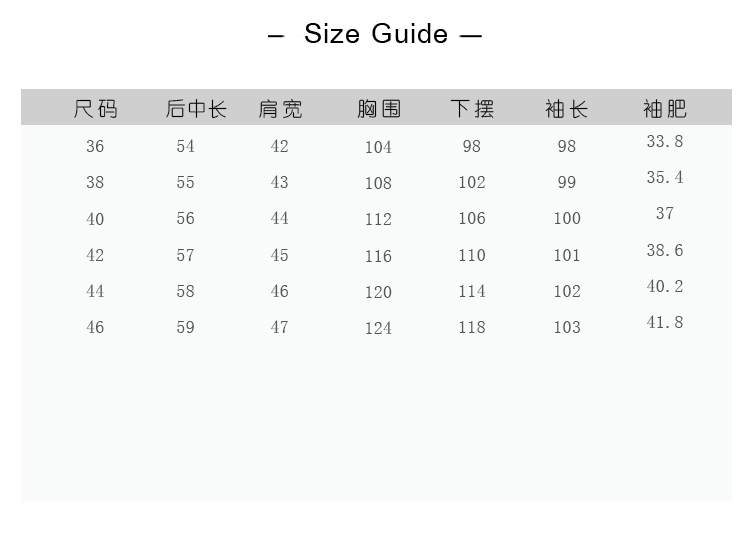Click the 袖肥 column header
The image size is (750, 535).
pyautogui.click(x=665, y=108)
